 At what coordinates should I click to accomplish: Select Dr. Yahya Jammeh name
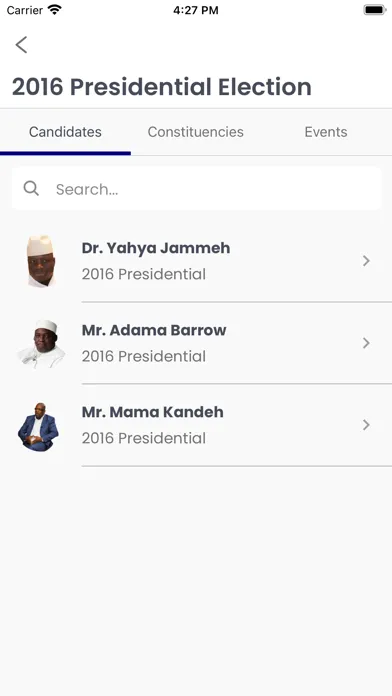pos(156,248)
